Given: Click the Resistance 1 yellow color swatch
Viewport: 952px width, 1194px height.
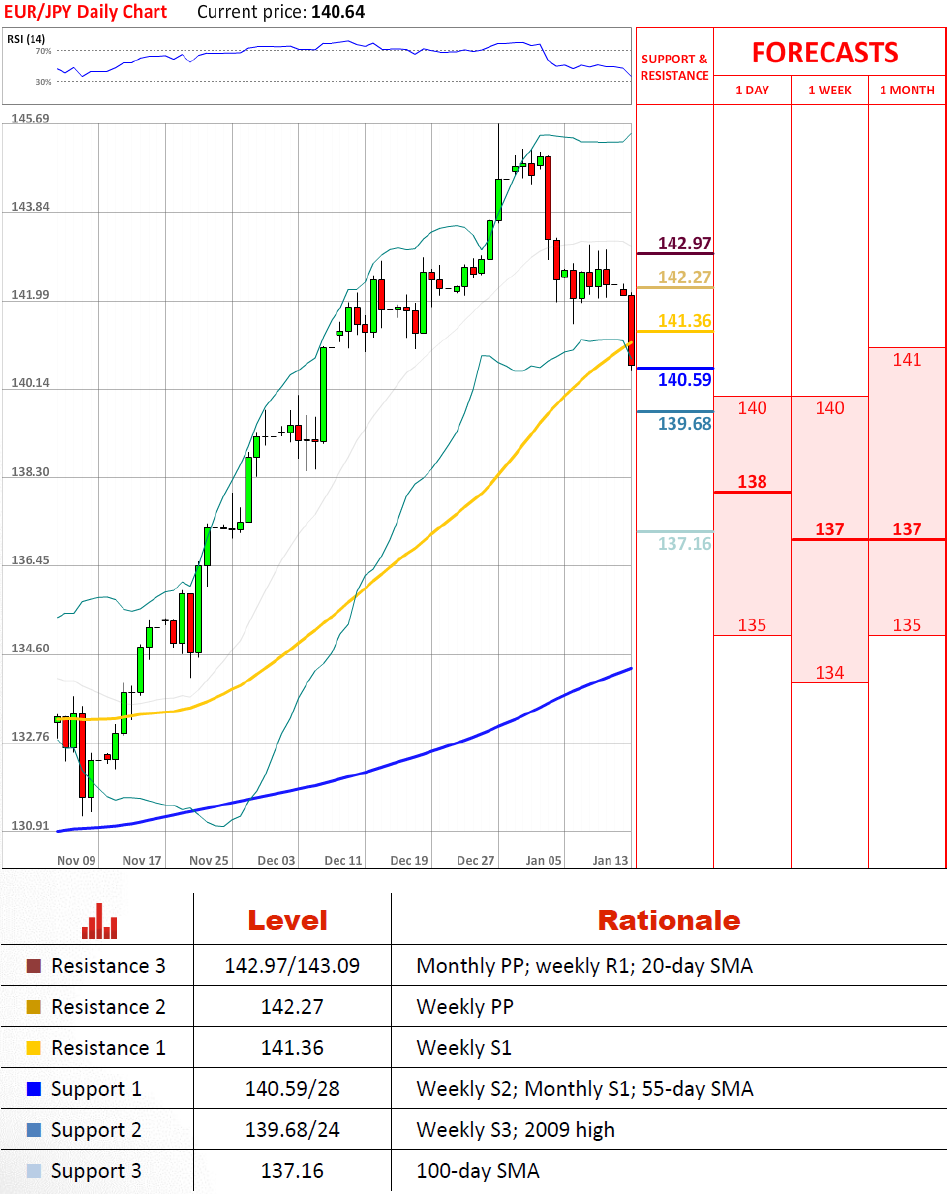Looking at the screenshot, I should 34,1048.
